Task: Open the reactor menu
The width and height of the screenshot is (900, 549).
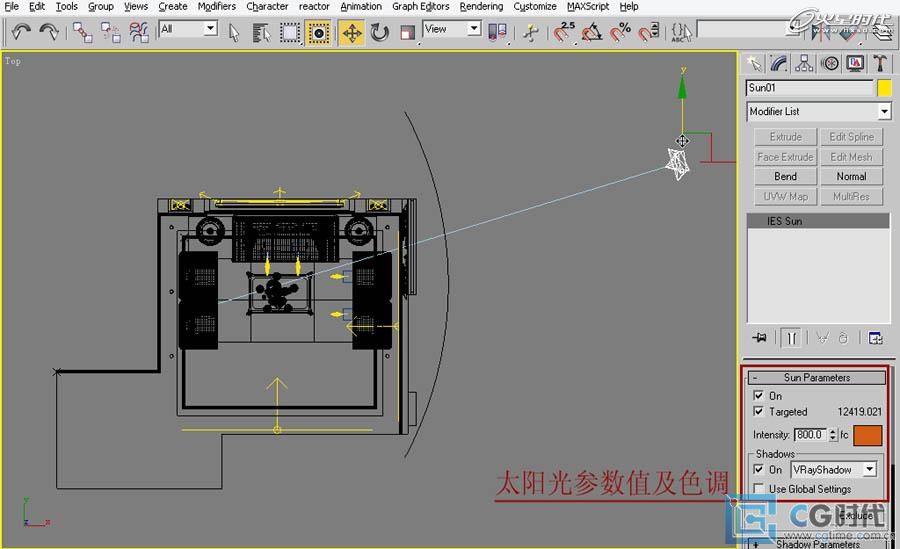Action: (x=314, y=6)
